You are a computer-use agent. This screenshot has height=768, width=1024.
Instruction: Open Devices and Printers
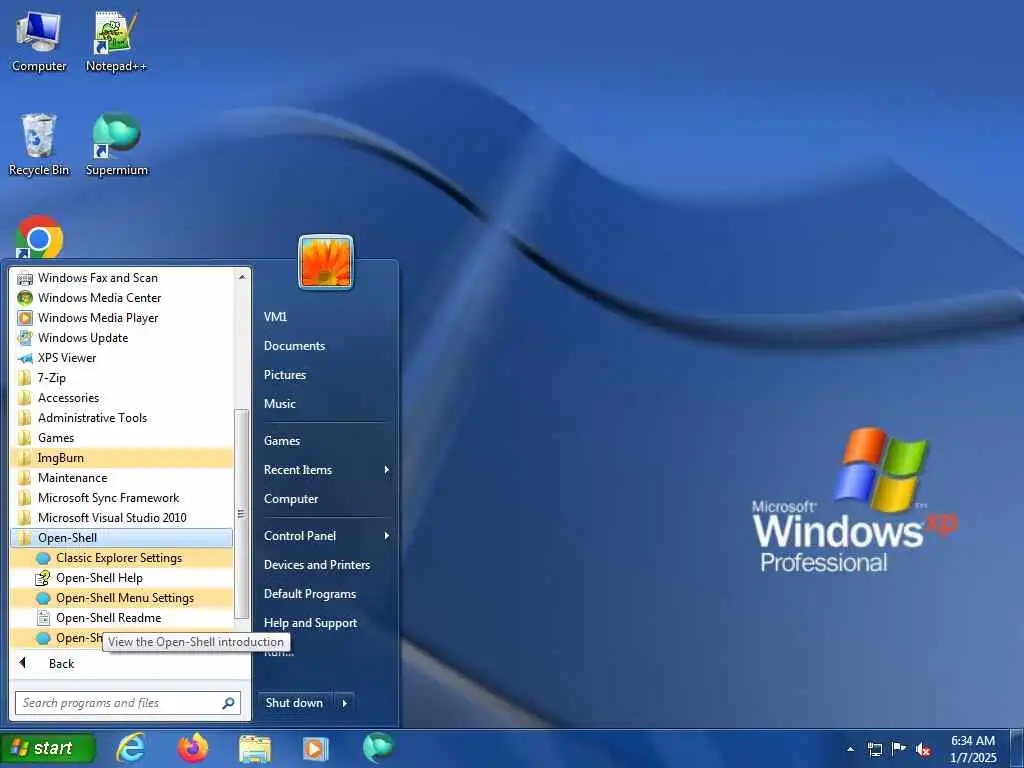tap(317, 565)
